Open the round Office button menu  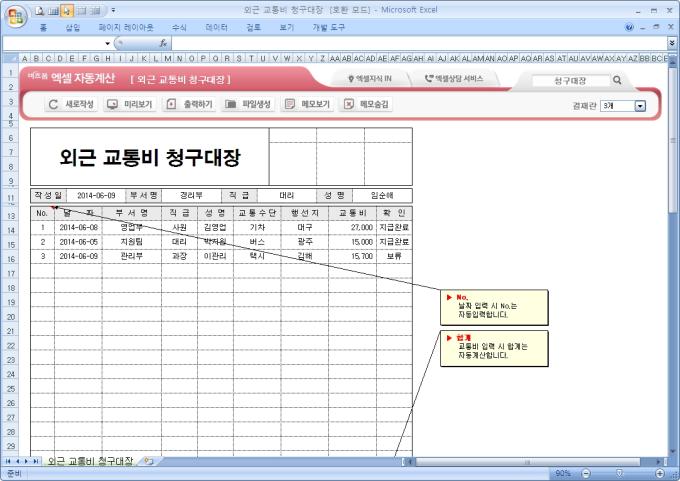point(16,16)
